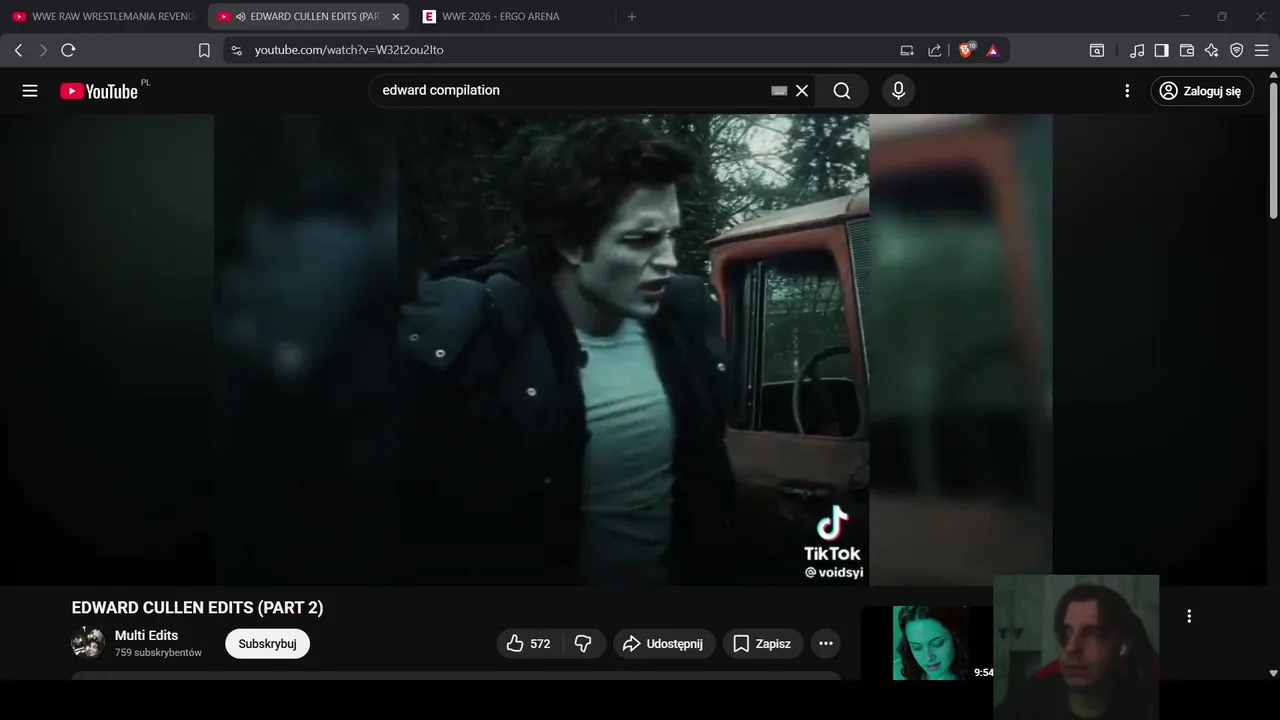Open YouTube settings three-dot menu
1280x720 pixels.
(x=1127, y=91)
